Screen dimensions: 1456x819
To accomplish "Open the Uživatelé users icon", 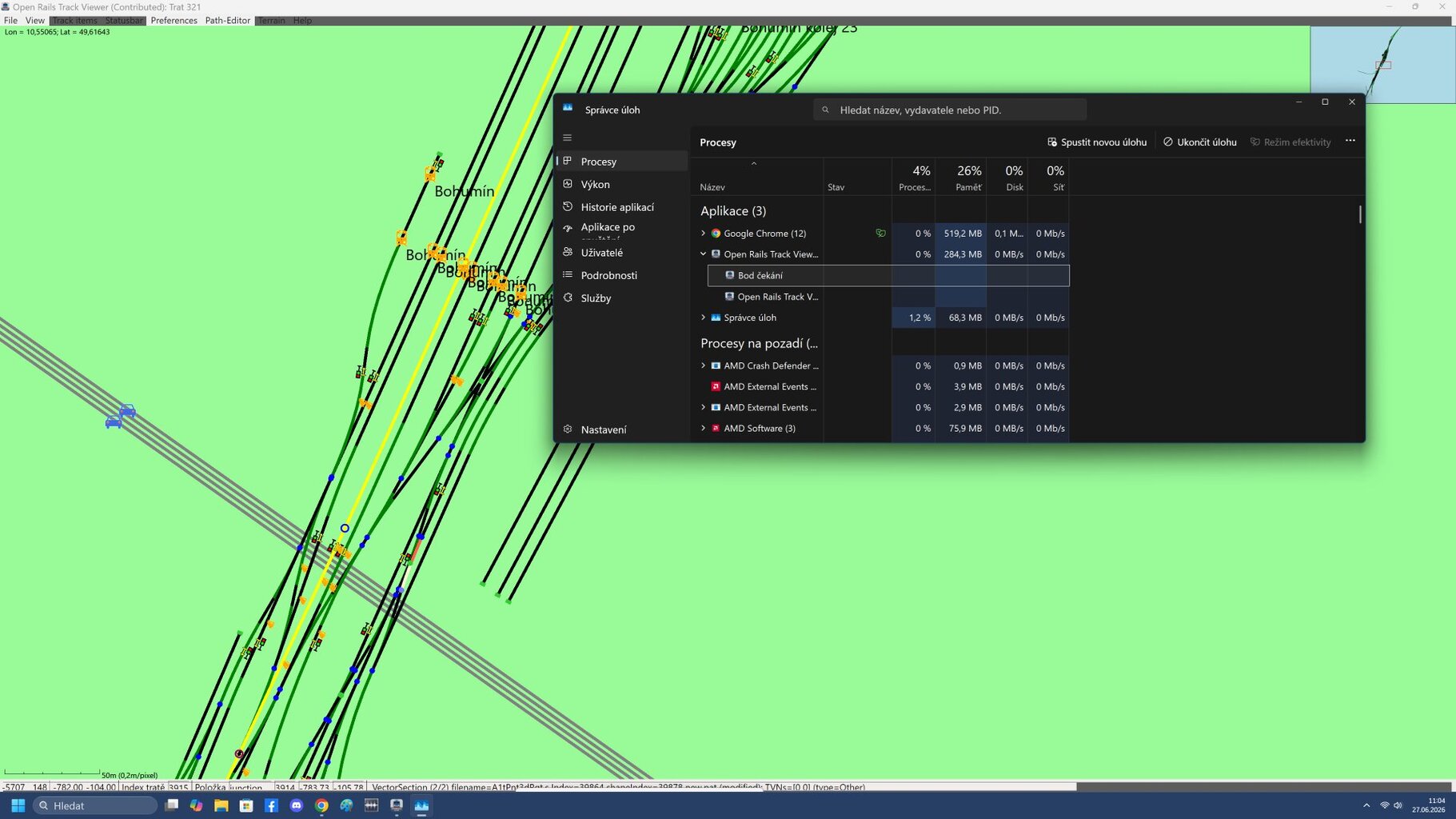I will click(568, 252).
